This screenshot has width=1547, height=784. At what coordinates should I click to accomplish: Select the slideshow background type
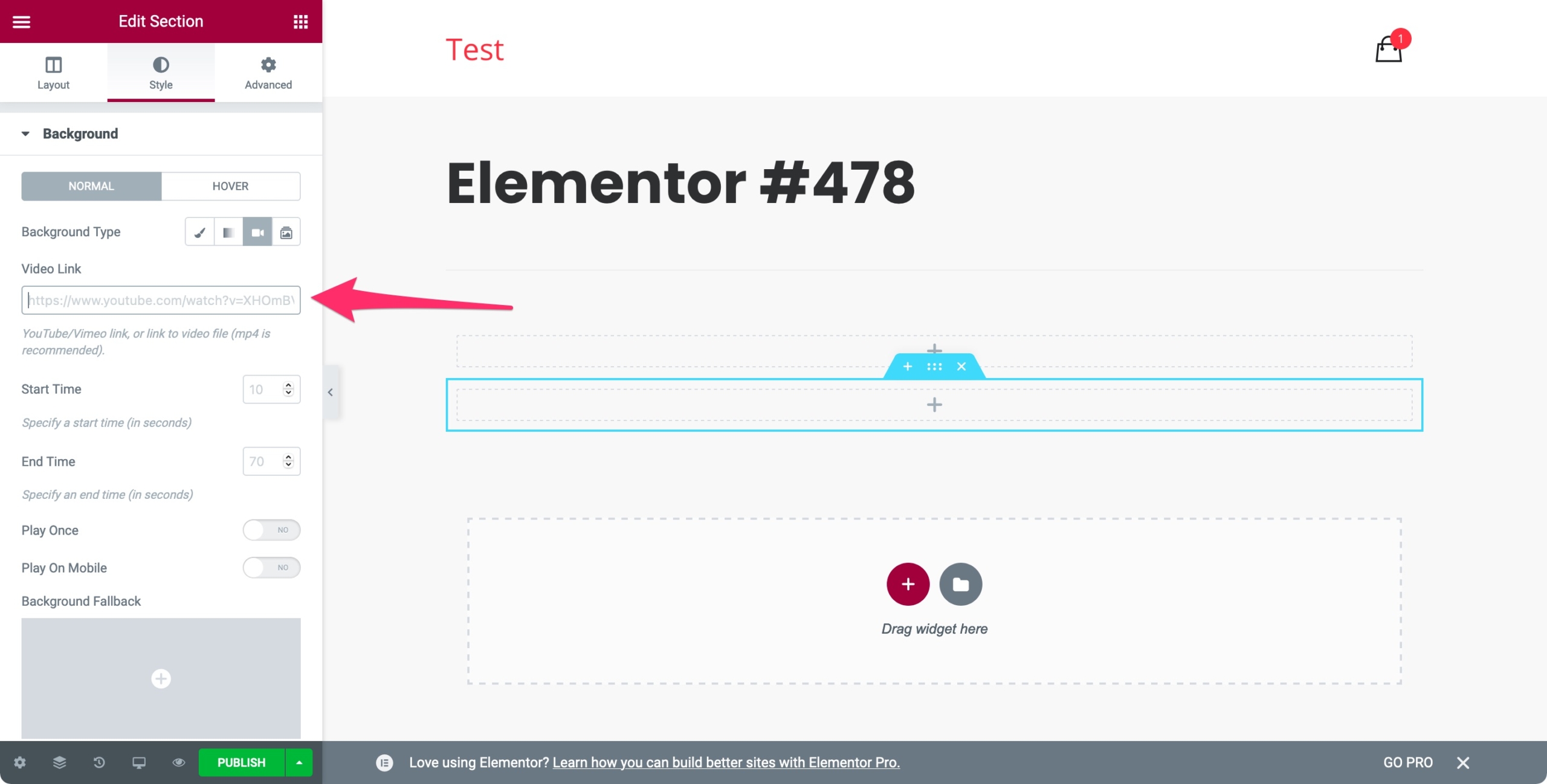(x=286, y=232)
